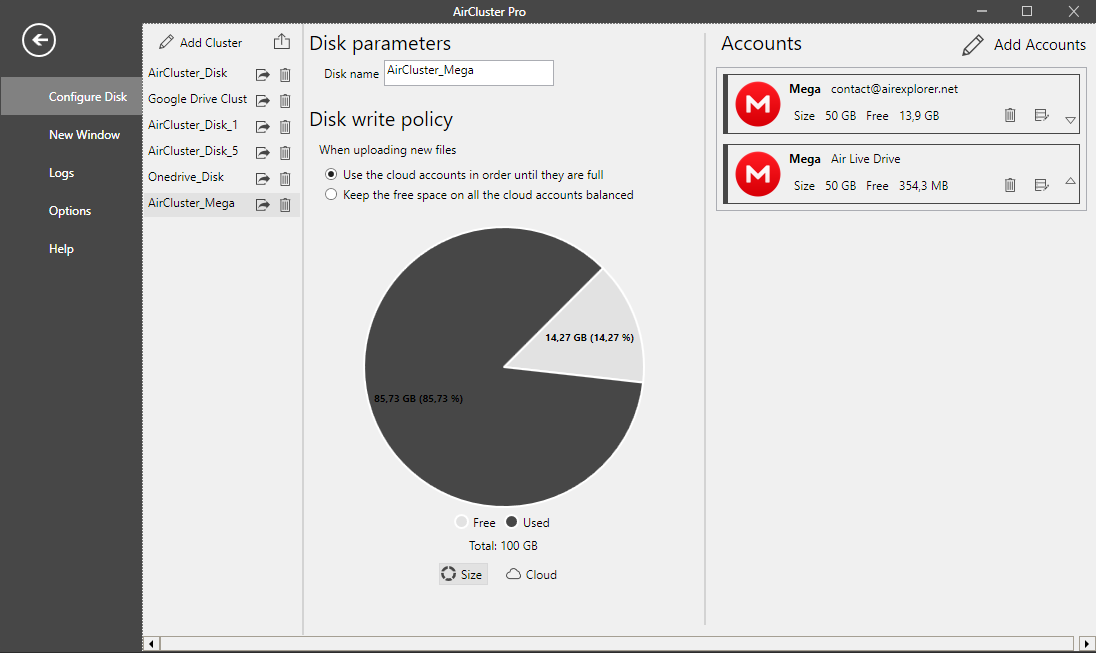The width and height of the screenshot is (1096, 653).
Task: Delete AirCluster_Disk_1 using its trash icon
Action: (285, 127)
